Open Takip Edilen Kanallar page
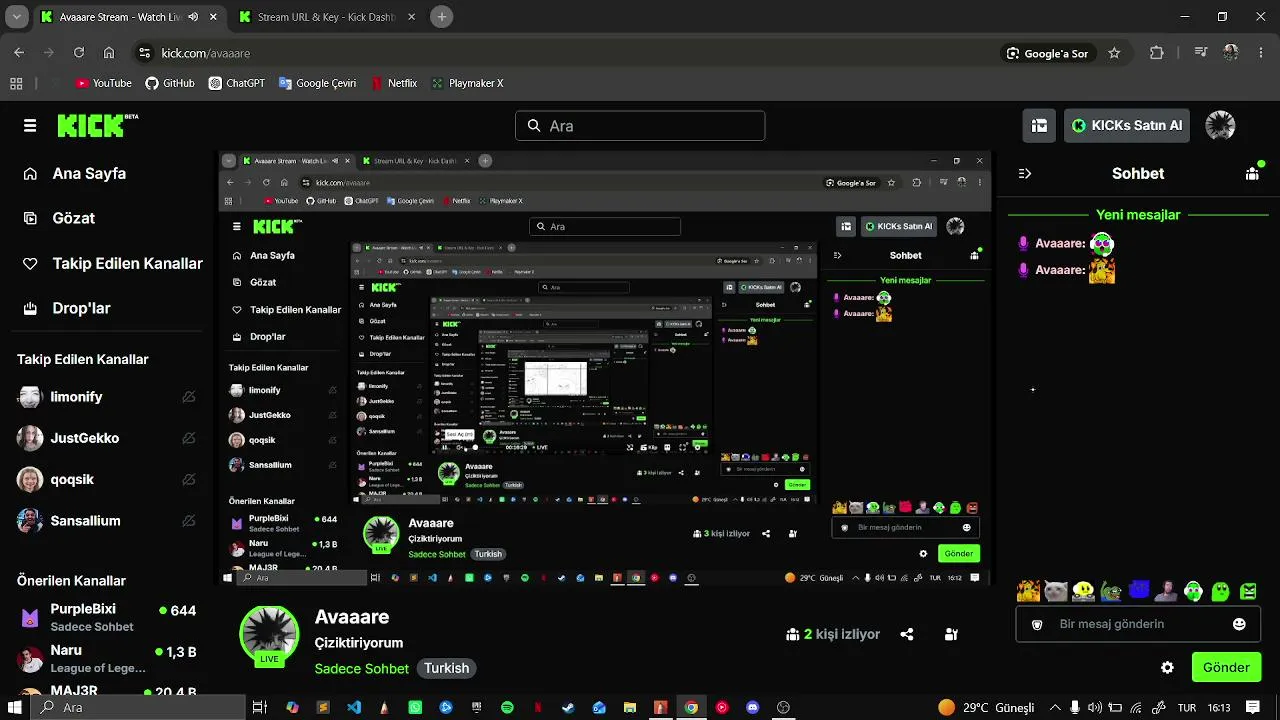This screenshot has width=1280, height=720. click(112, 264)
